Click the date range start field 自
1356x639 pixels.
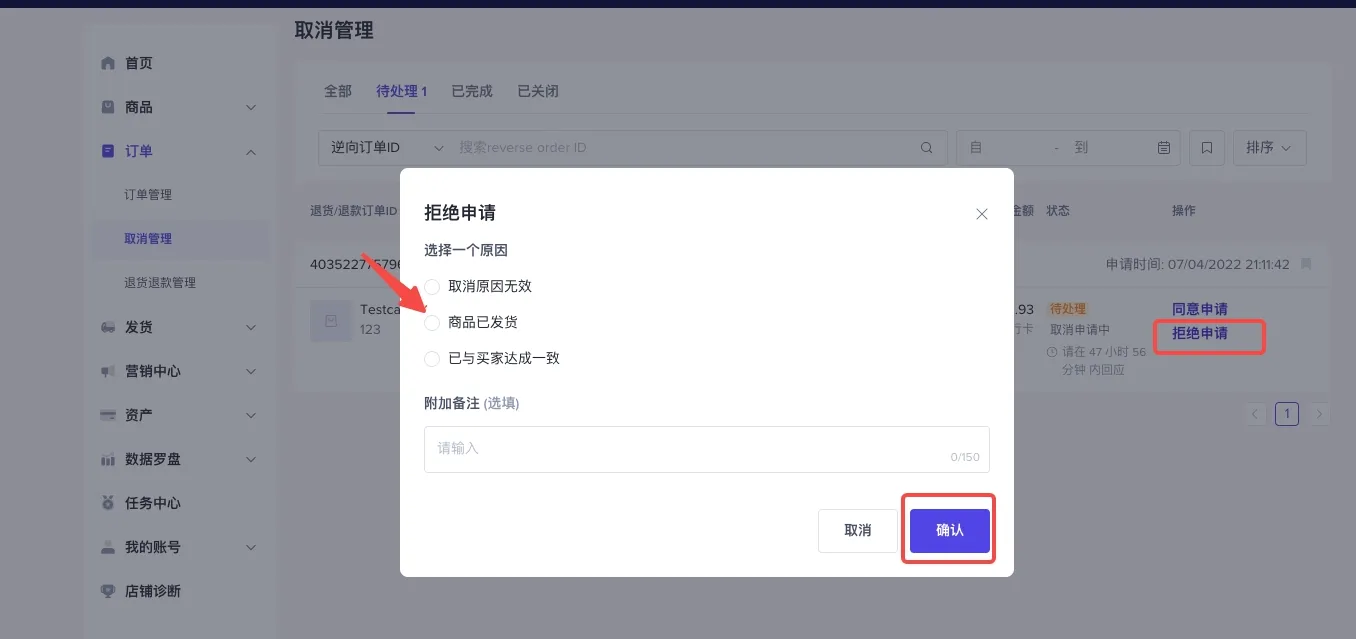coord(1007,148)
